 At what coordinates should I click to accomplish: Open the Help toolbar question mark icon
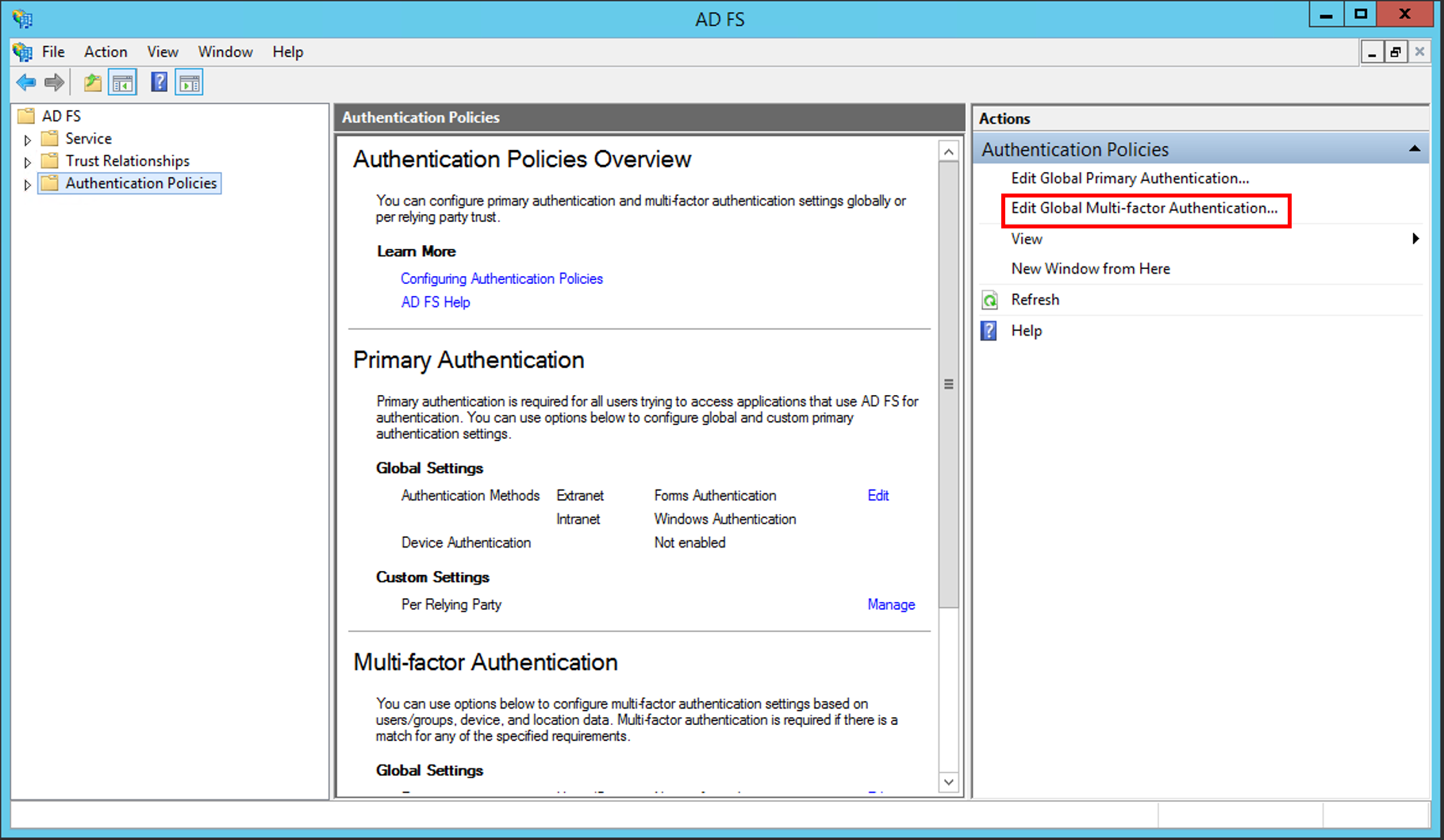pyautogui.click(x=159, y=82)
